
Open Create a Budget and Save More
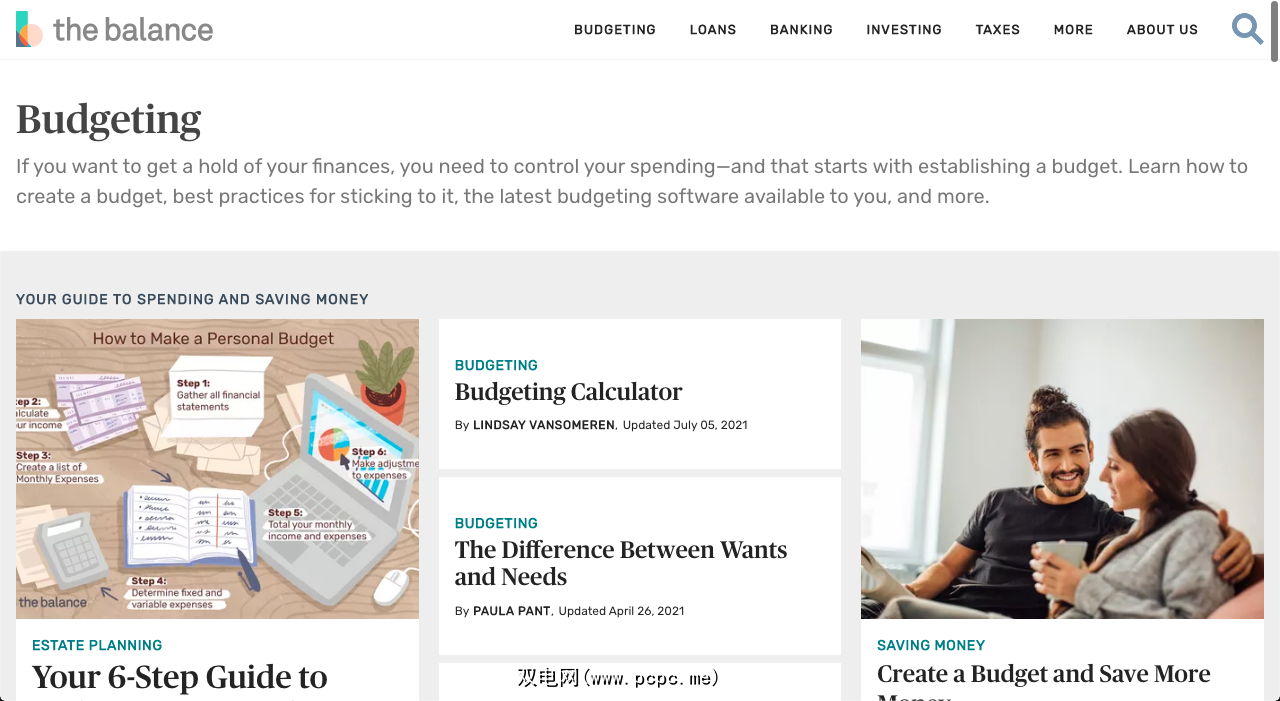(x=1044, y=675)
